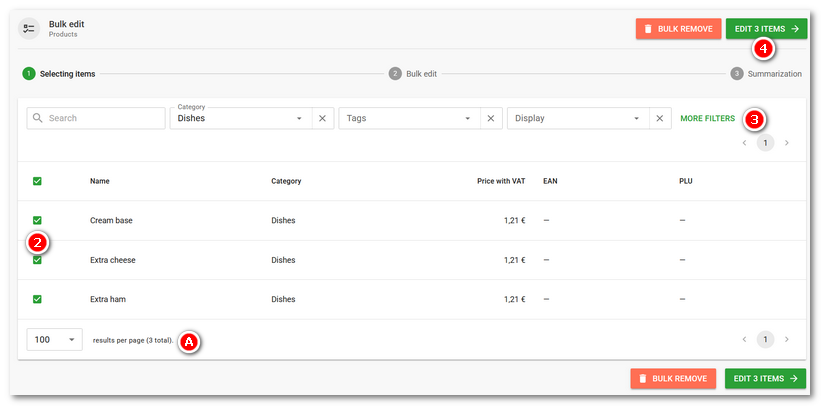Click into the Search input field
This screenshot has width=821, height=406.
point(96,118)
